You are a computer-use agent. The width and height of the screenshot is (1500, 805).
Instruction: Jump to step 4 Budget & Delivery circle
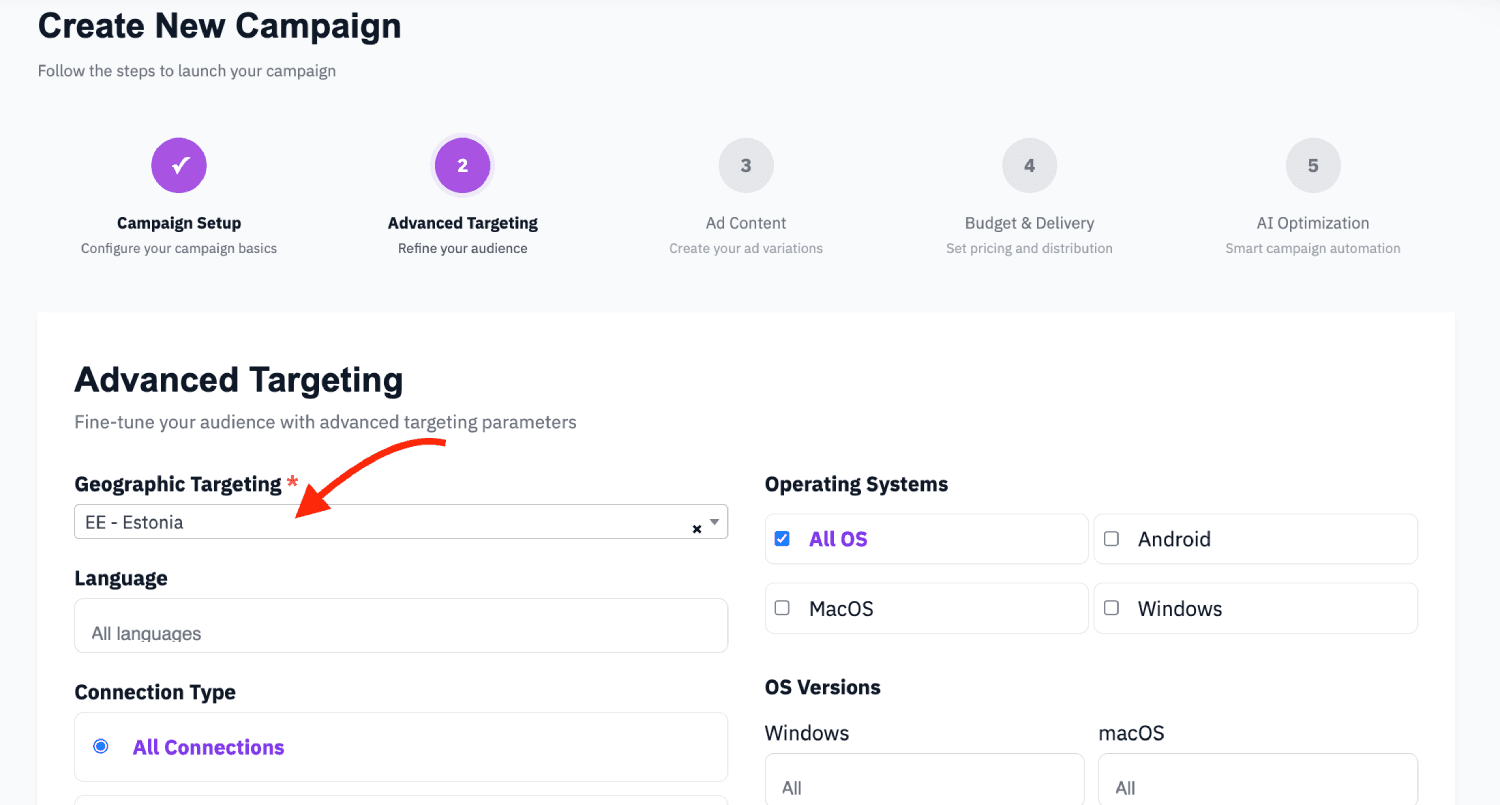pyautogui.click(x=1029, y=166)
